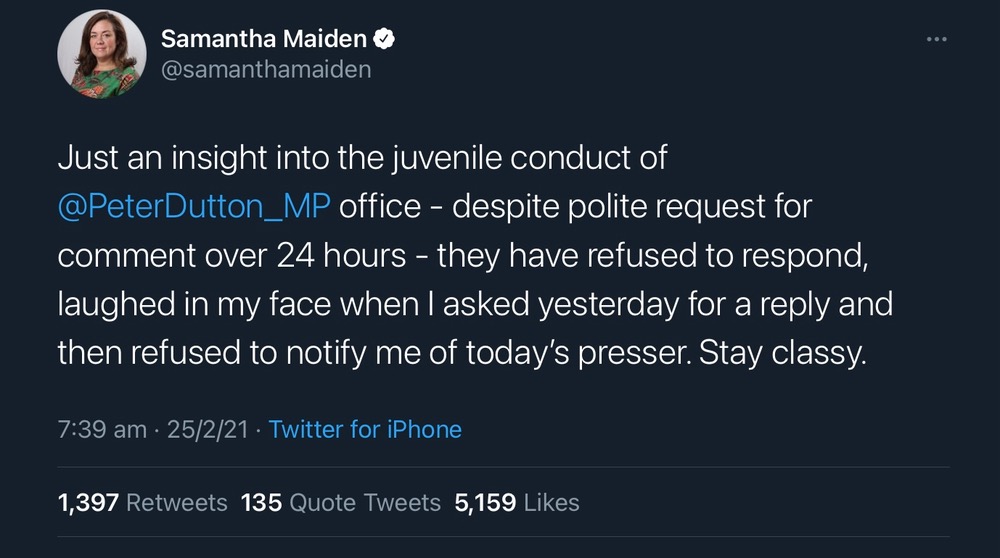Show the Quote Tweets list
The height and width of the screenshot is (558, 1000).
pyautogui.click(x=365, y=502)
